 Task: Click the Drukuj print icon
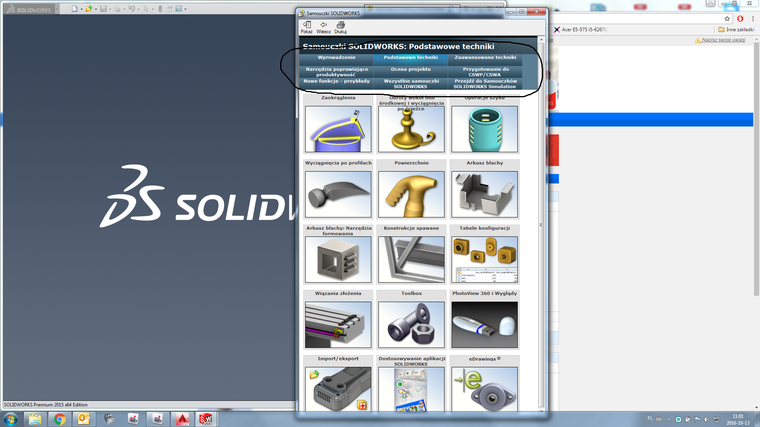(340, 27)
